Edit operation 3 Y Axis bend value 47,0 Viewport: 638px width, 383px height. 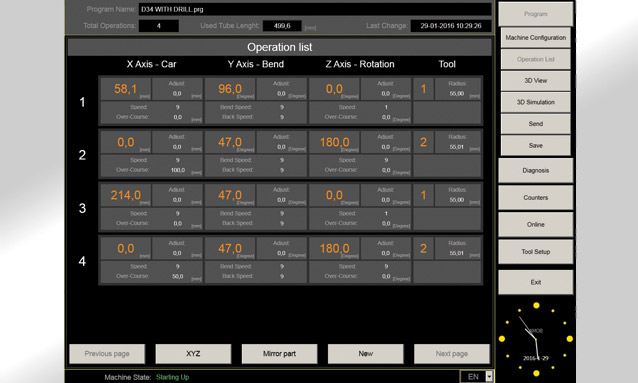(230, 195)
